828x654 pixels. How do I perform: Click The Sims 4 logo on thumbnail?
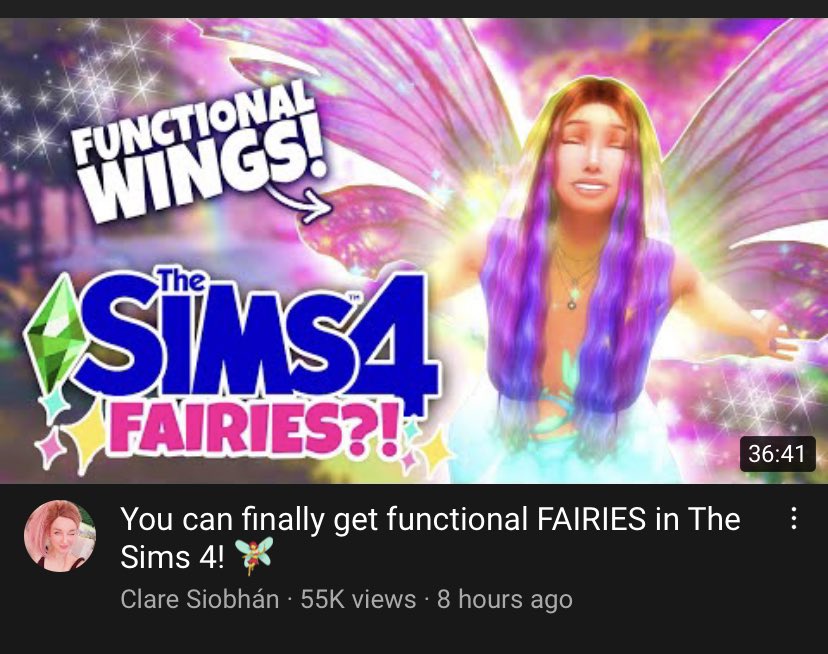coord(232,343)
